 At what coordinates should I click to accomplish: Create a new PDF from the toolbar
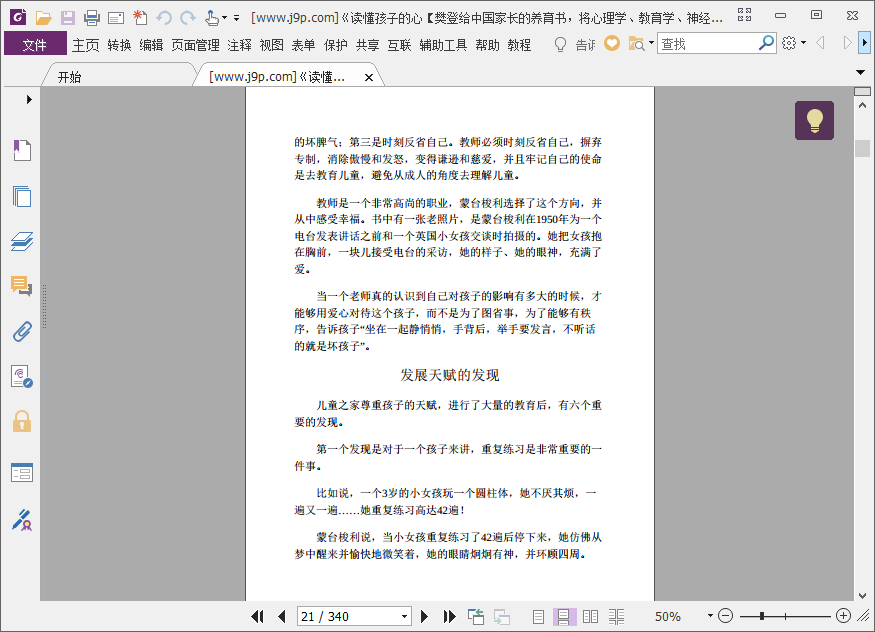click(x=140, y=18)
